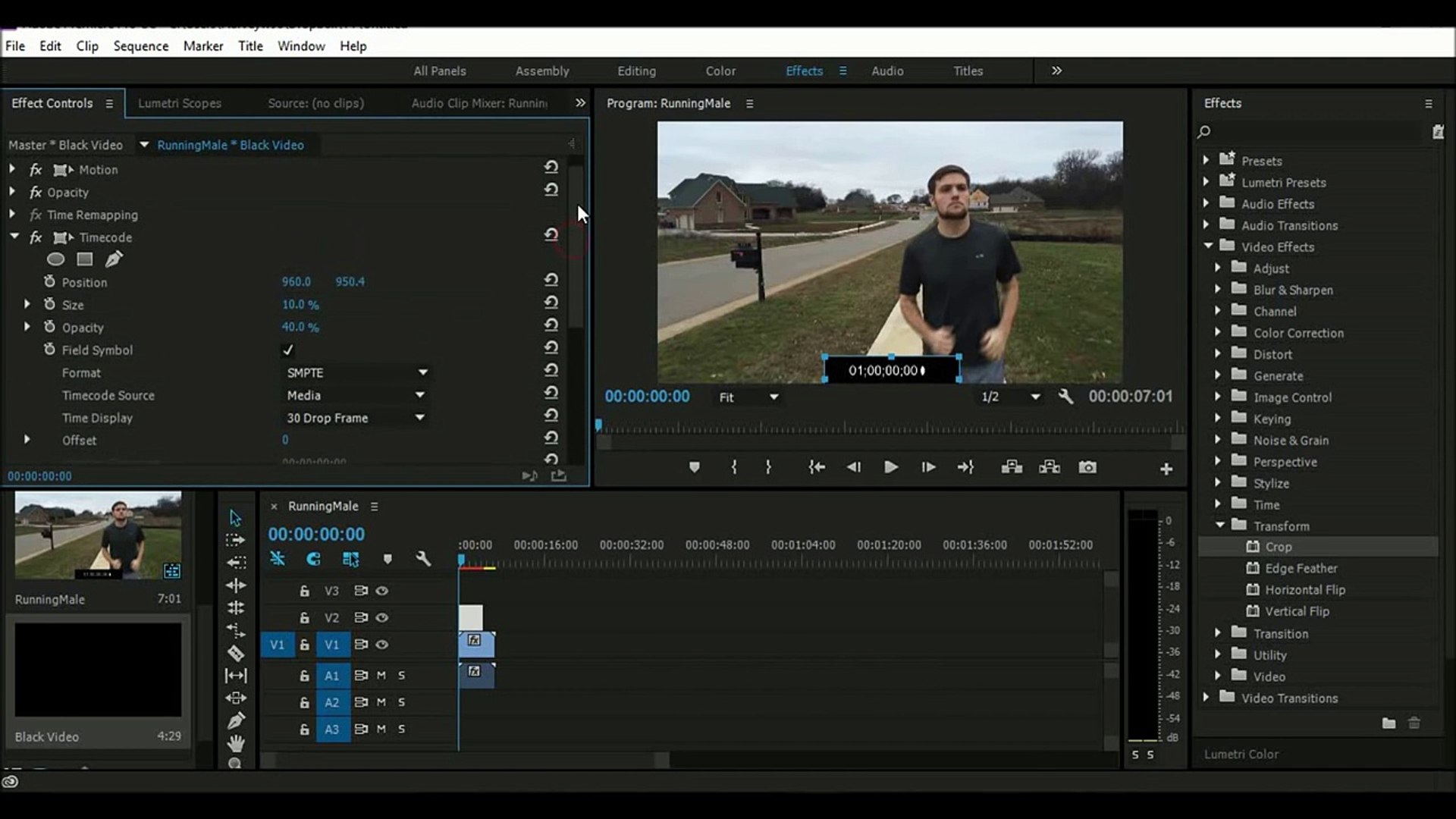This screenshot has width=1456, height=819.
Task: Click the Export Frame camera icon
Action: tap(1087, 467)
